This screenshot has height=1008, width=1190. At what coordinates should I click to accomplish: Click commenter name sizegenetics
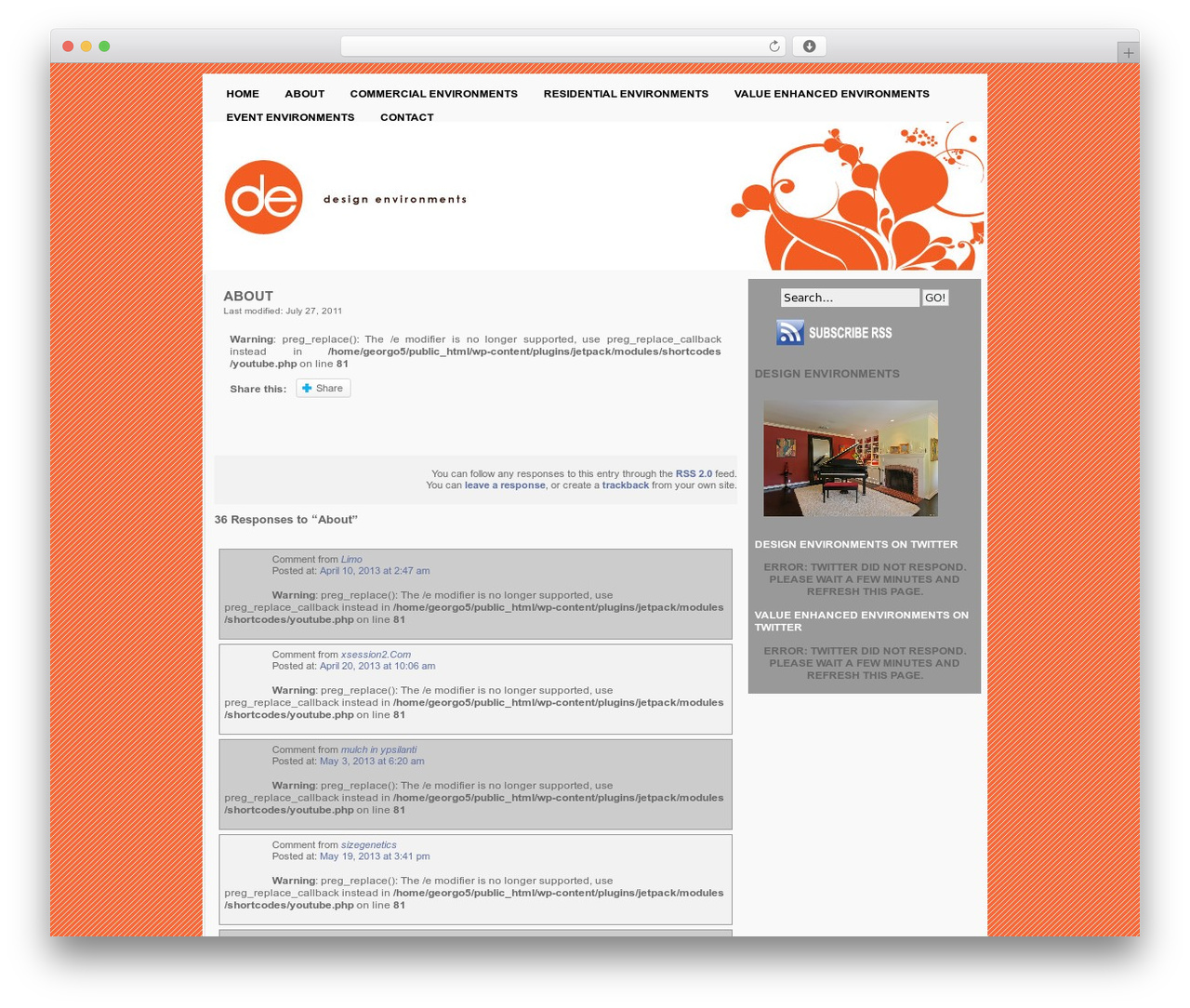(368, 845)
